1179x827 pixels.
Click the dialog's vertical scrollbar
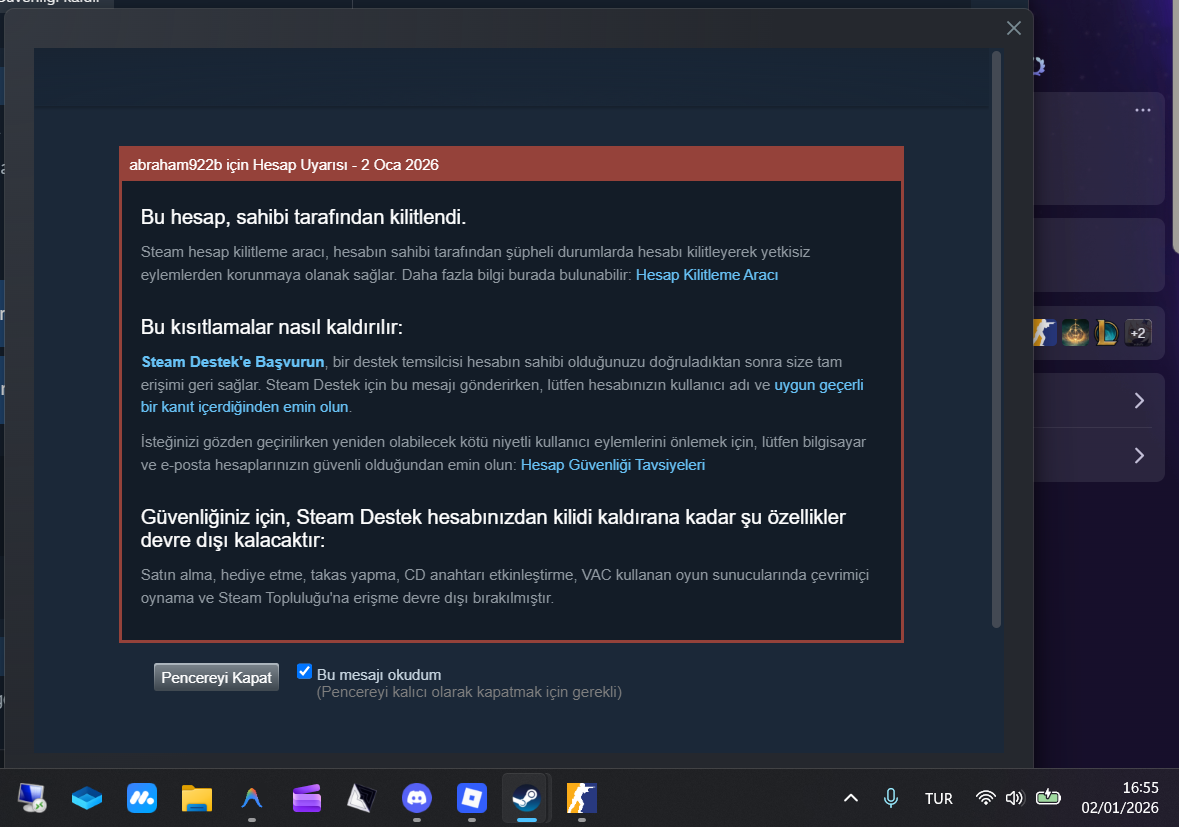point(996,339)
